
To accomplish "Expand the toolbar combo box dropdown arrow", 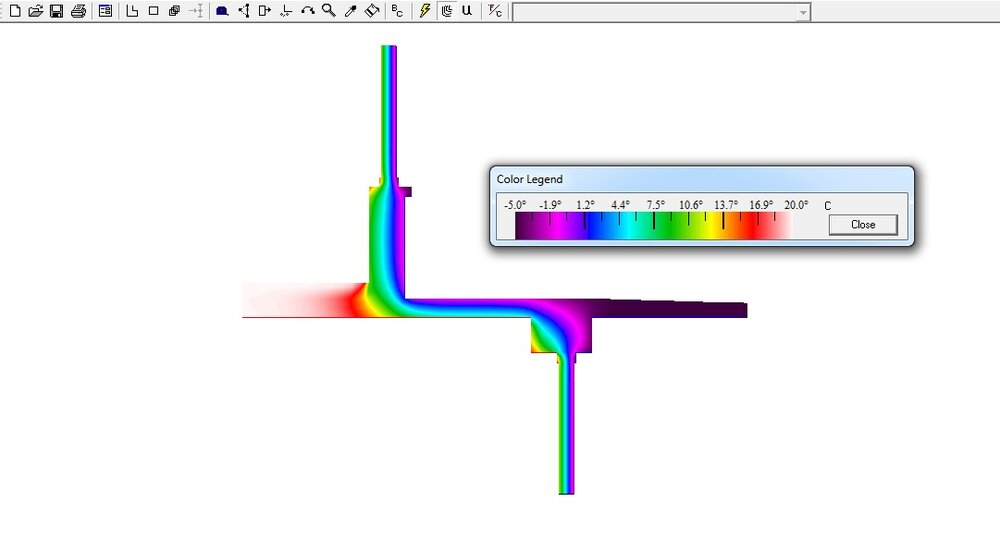I will [802, 12].
